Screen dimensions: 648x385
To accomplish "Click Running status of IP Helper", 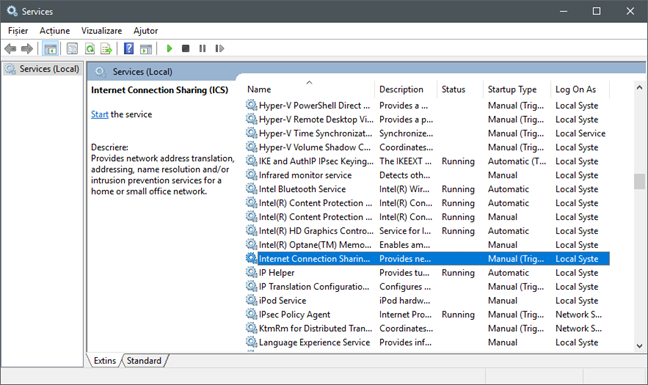I will (458, 273).
